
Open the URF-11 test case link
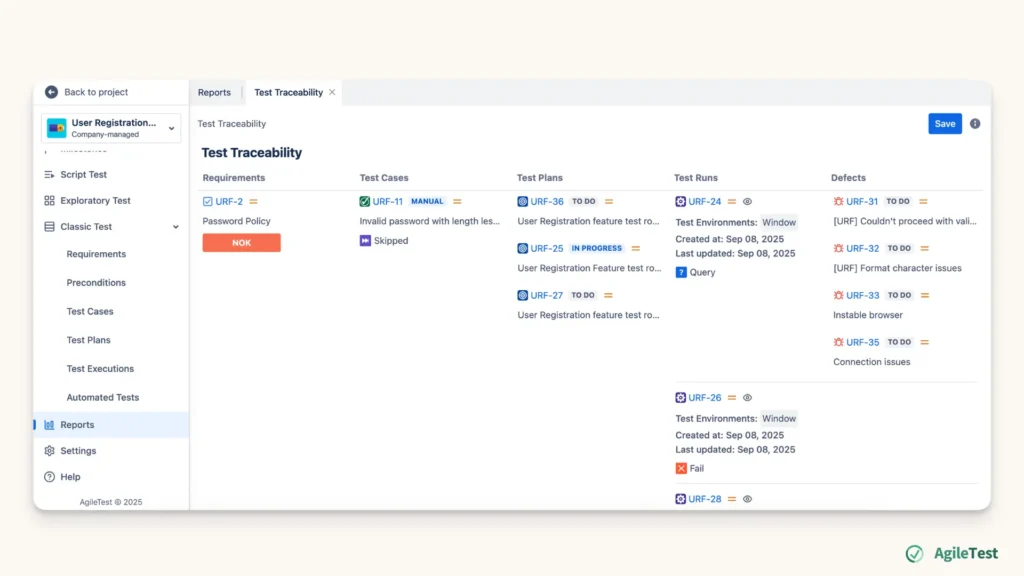(387, 202)
